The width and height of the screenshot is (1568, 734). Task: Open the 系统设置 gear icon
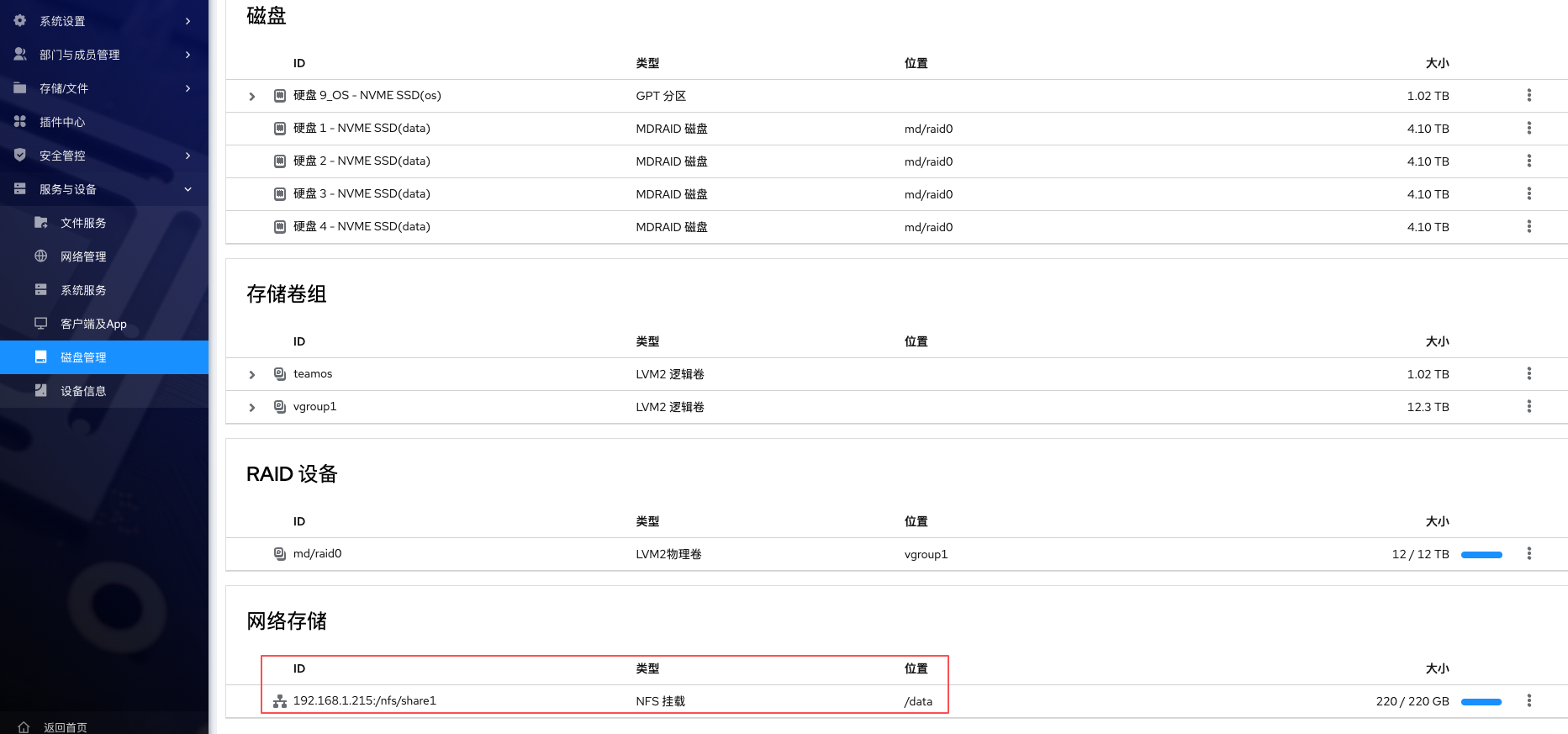(20, 20)
